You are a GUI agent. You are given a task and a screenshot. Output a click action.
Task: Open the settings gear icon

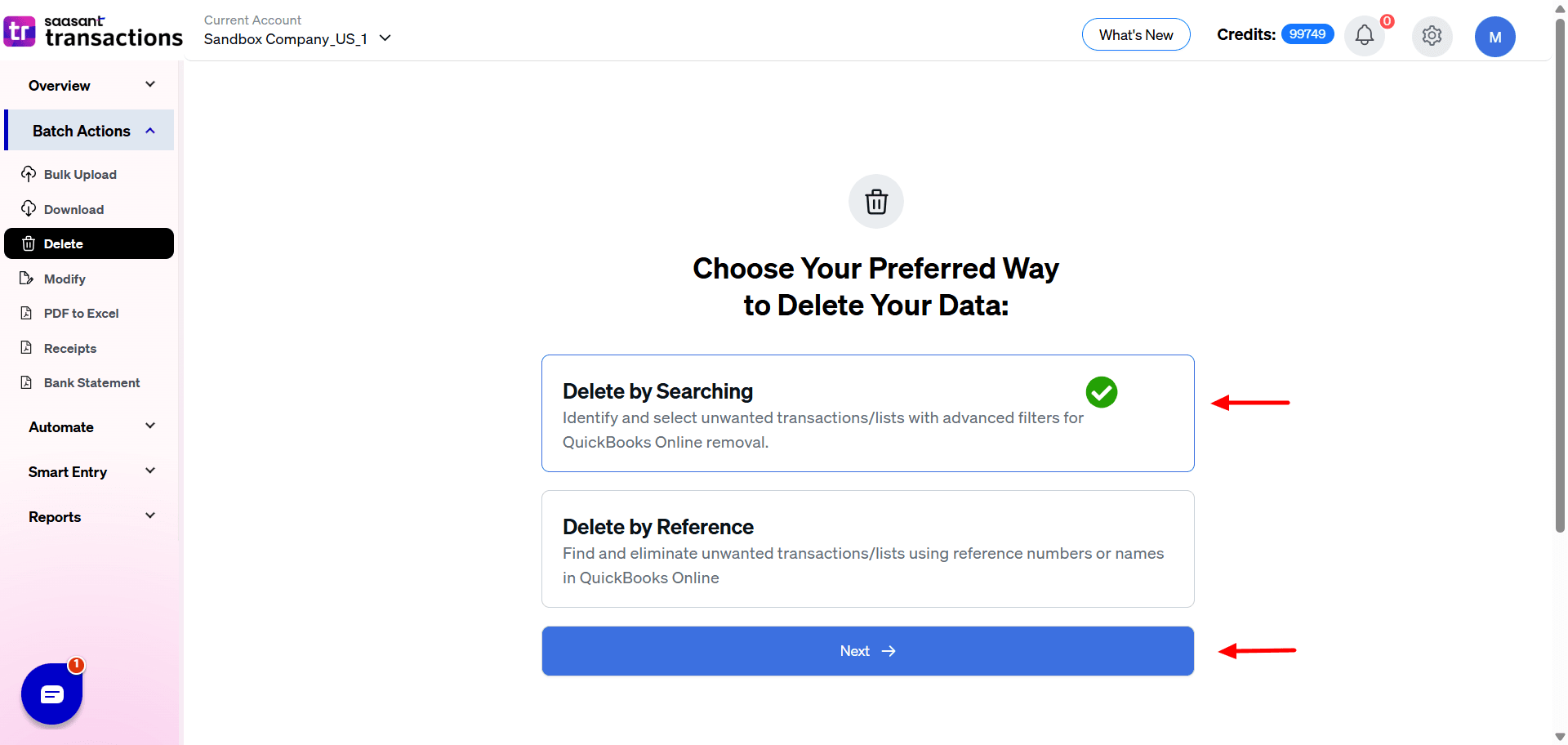[x=1432, y=36]
